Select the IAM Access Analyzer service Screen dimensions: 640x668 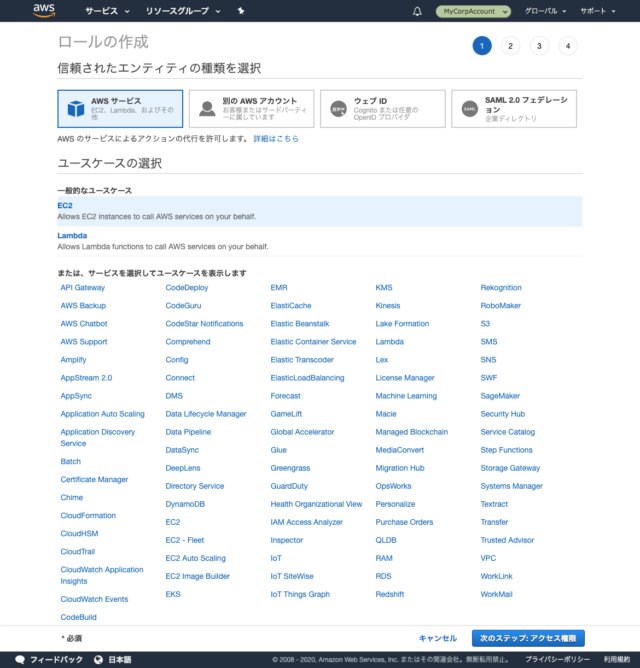pyautogui.click(x=306, y=522)
